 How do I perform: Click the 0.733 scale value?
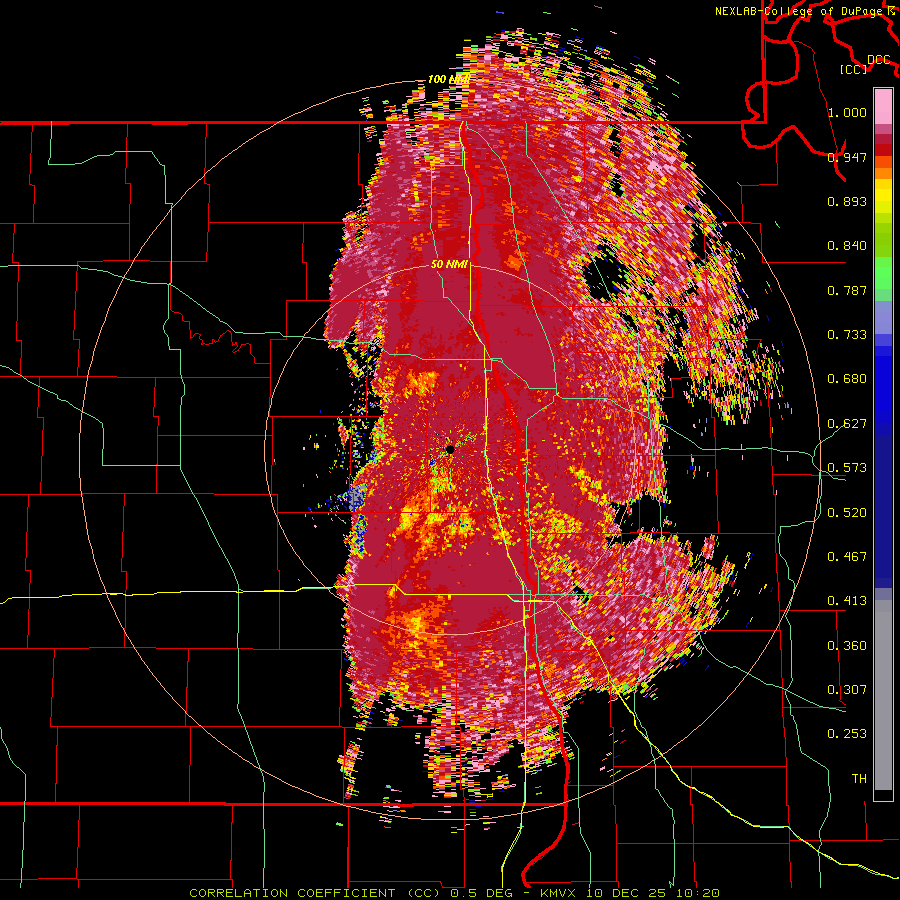(x=847, y=335)
